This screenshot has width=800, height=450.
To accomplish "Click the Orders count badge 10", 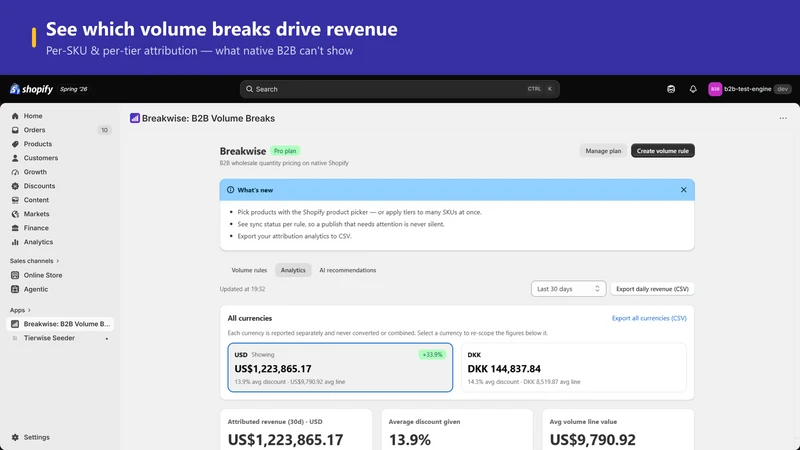I will 104,130.
